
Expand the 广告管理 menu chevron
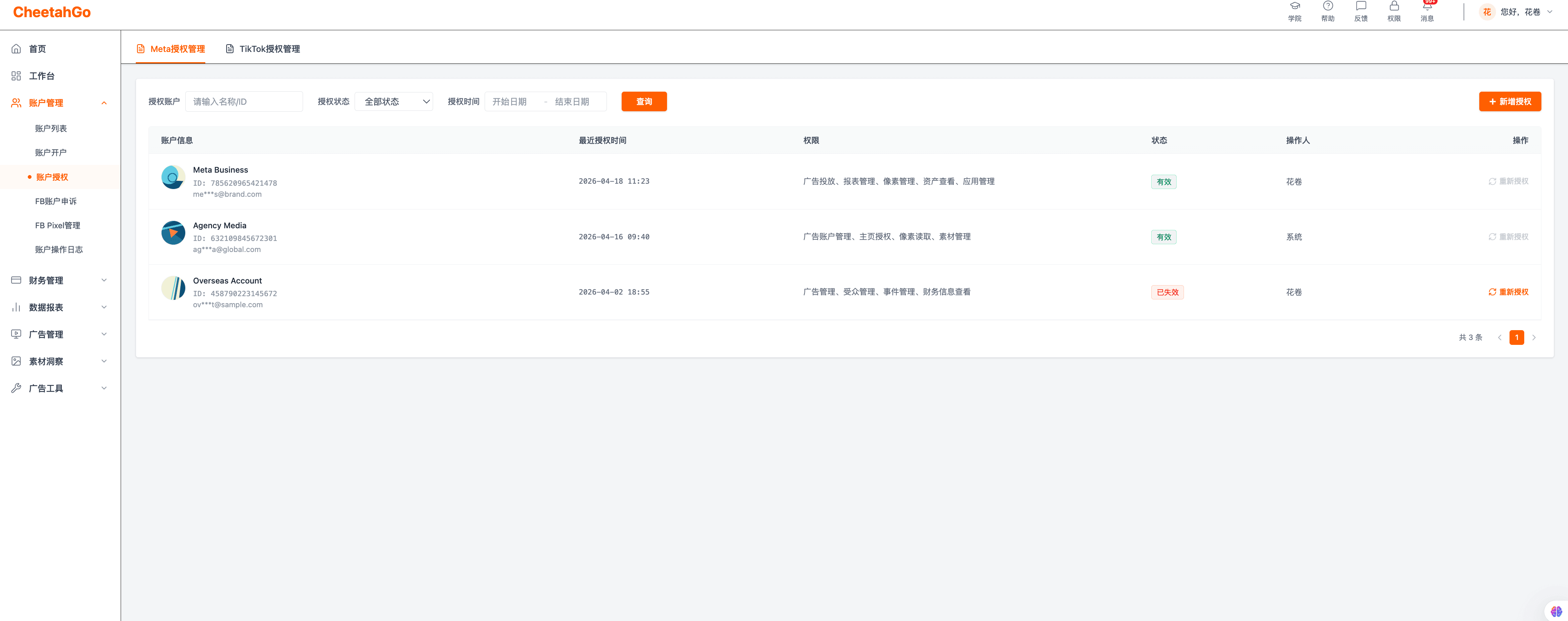[104, 334]
